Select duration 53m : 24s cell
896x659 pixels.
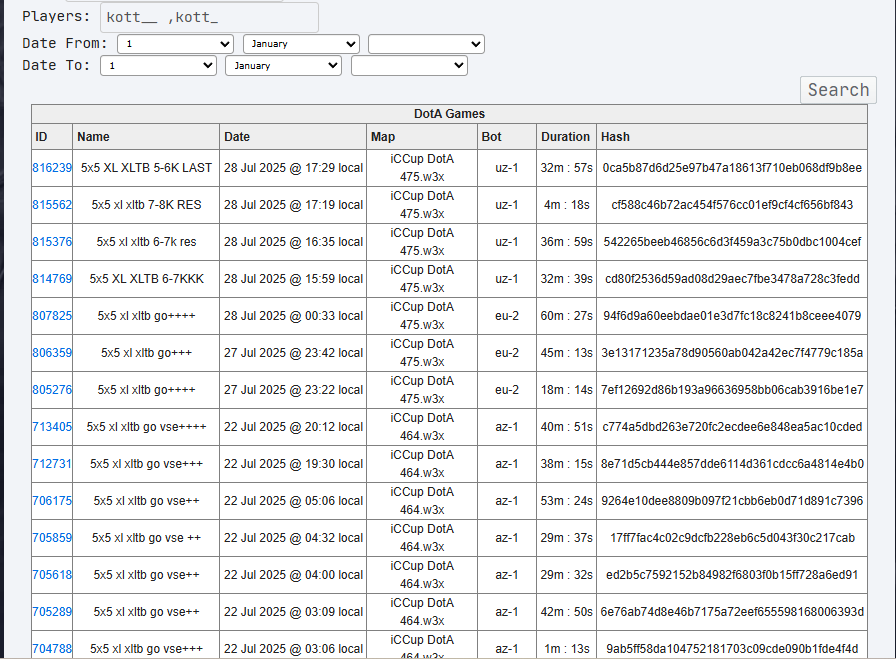(x=566, y=501)
